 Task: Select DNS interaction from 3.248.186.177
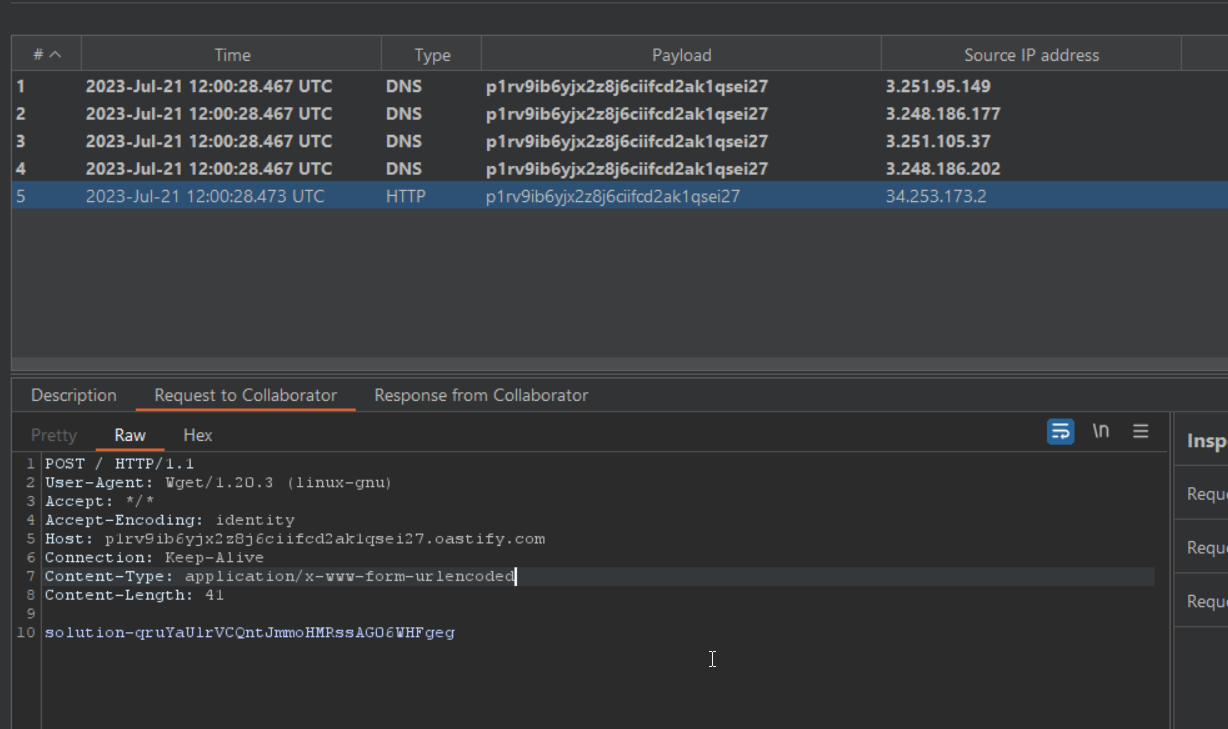(x=400, y=114)
